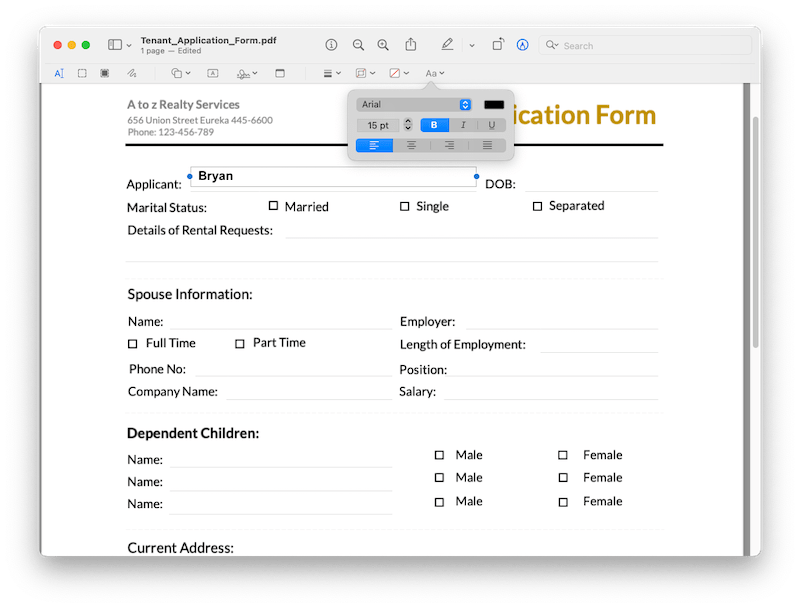Zoom out of the PDF page
Image resolution: width=800 pixels, height=608 pixels.
tap(358, 45)
